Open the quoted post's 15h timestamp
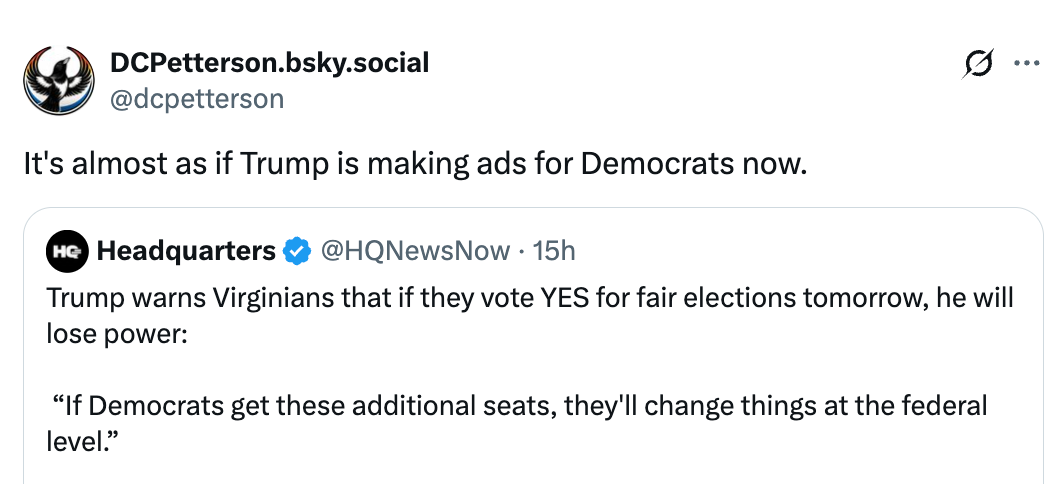 [x=555, y=250]
